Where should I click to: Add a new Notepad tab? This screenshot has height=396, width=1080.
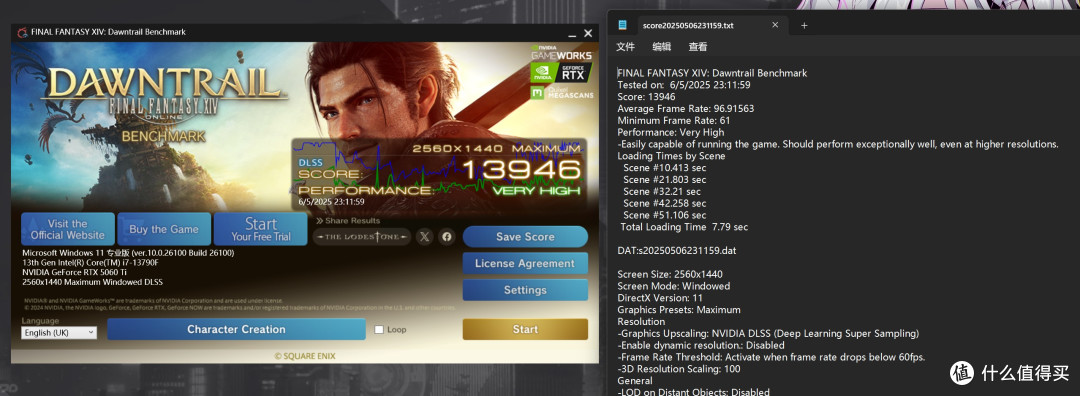point(804,25)
